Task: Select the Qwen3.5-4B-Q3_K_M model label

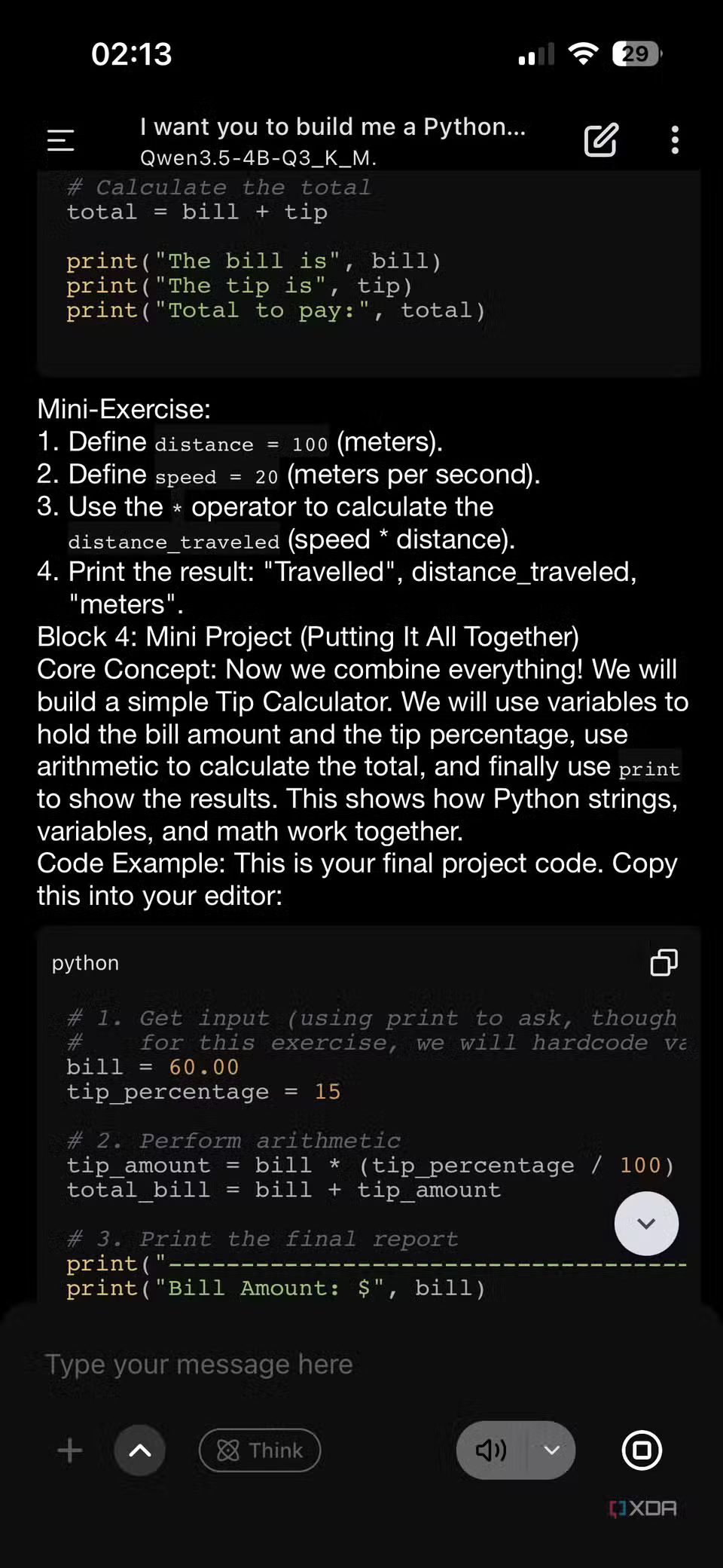Action: click(258, 158)
